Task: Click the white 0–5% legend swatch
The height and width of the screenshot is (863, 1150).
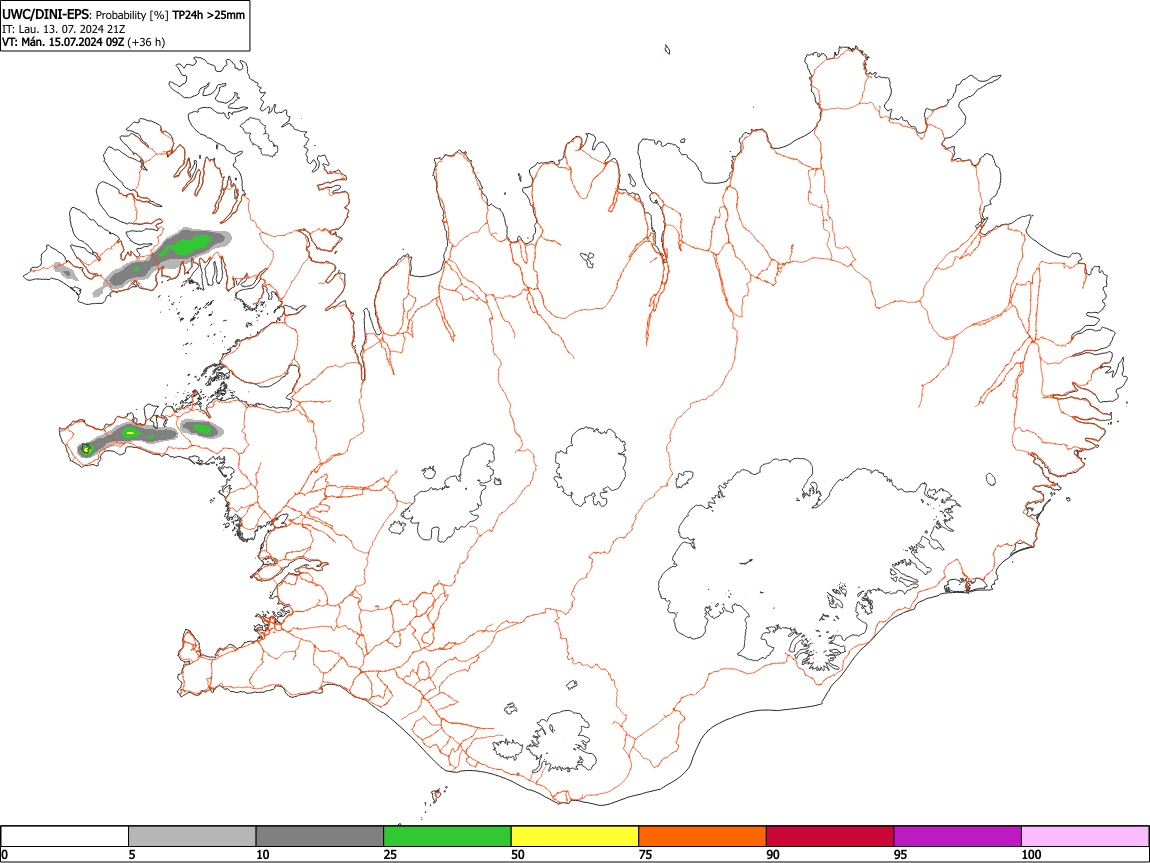Action: (65, 837)
